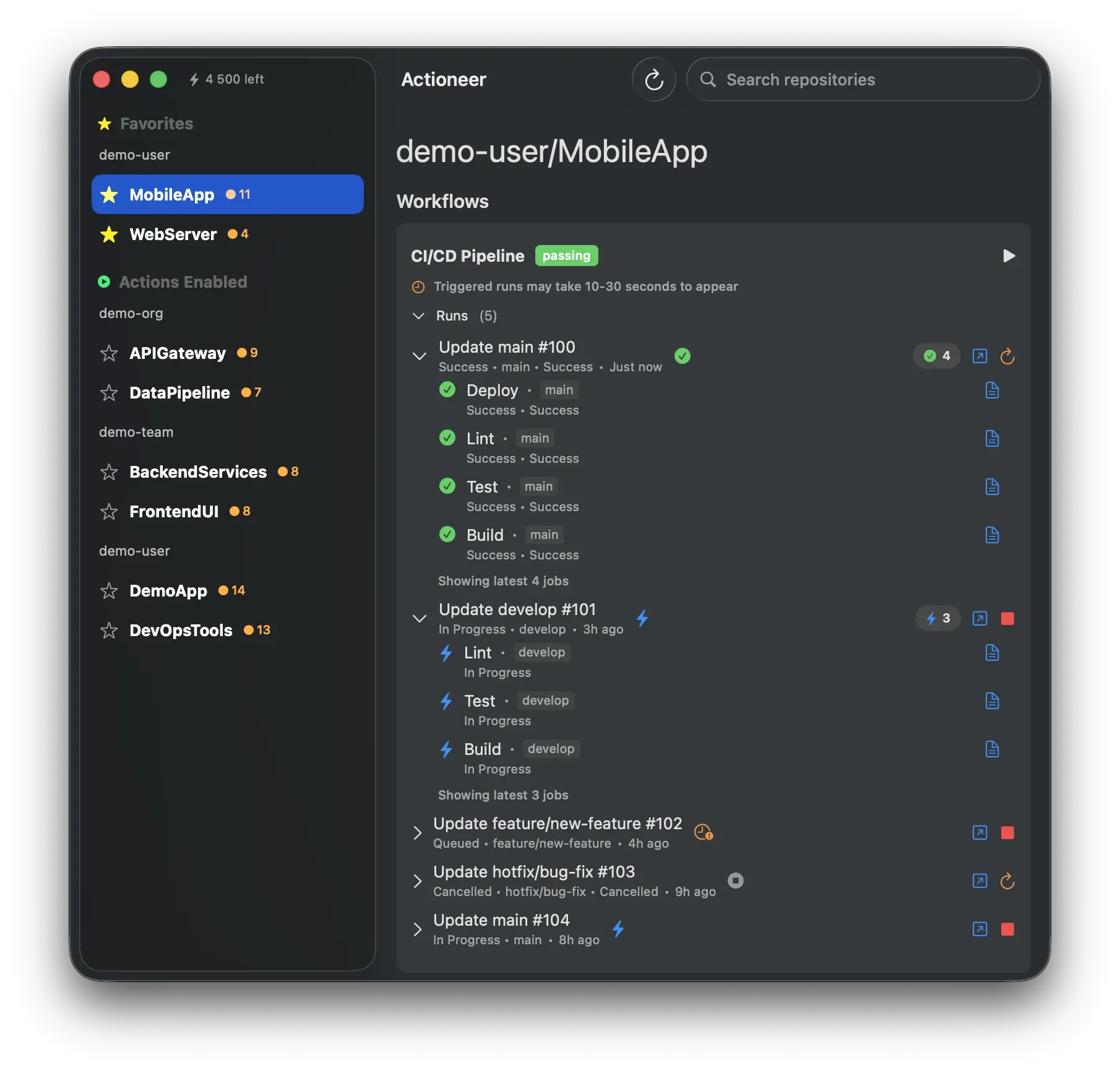Click the refresh button next to Actioneer title
The height and width of the screenshot is (1073, 1120).
[653, 80]
